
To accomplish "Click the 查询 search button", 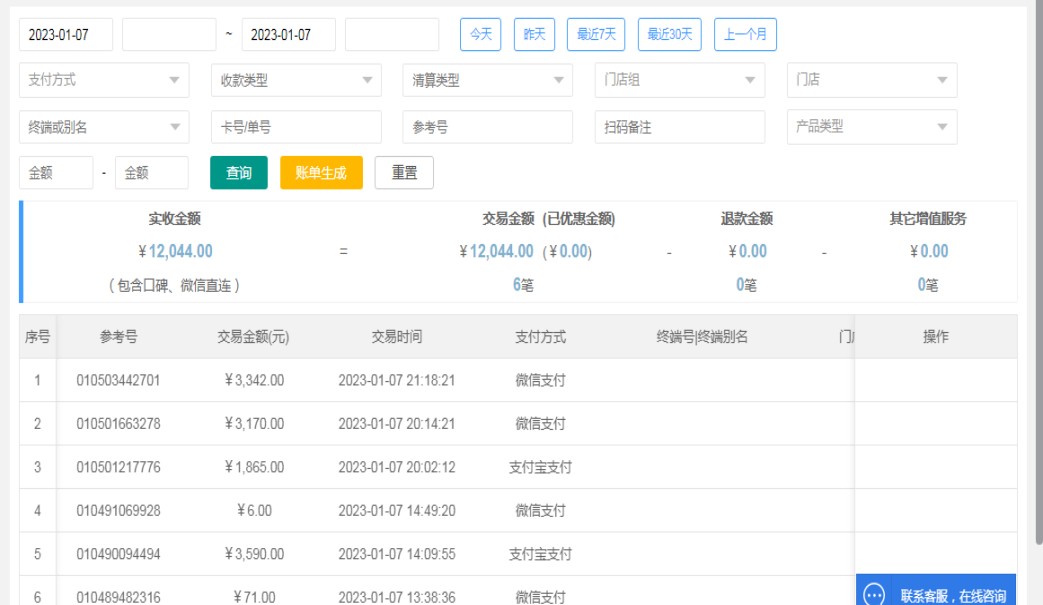I will [x=239, y=173].
